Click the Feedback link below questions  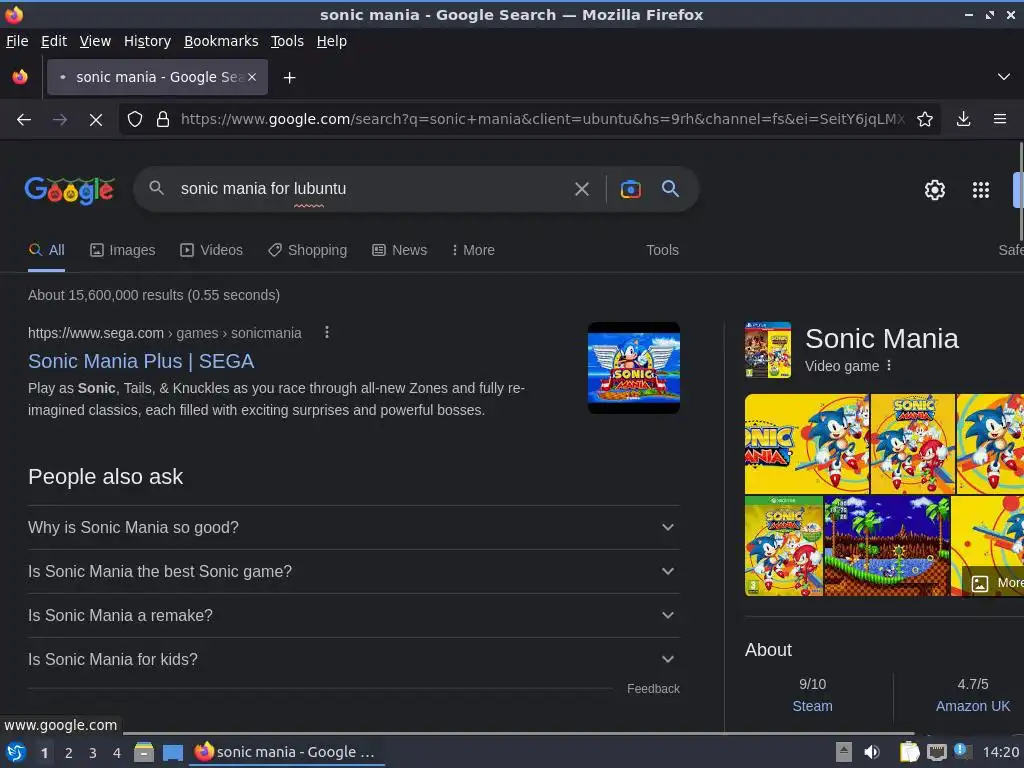(653, 689)
